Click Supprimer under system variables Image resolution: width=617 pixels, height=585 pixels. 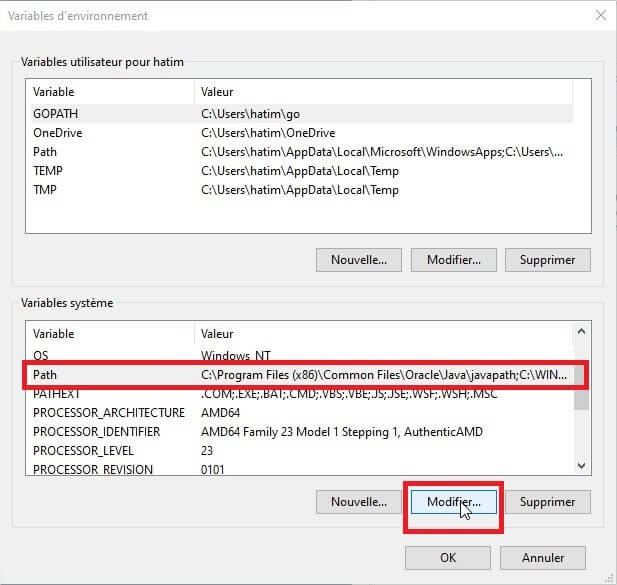point(547,501)
